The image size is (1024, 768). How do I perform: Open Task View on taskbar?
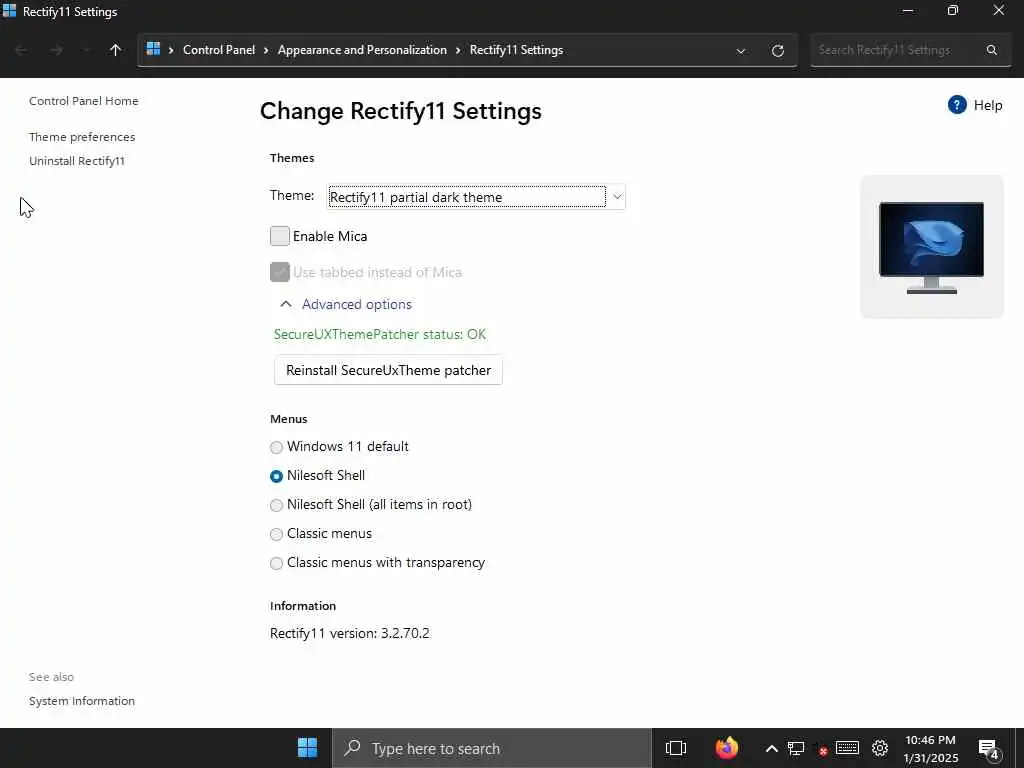pyautogui.click(x=676, y=748)
